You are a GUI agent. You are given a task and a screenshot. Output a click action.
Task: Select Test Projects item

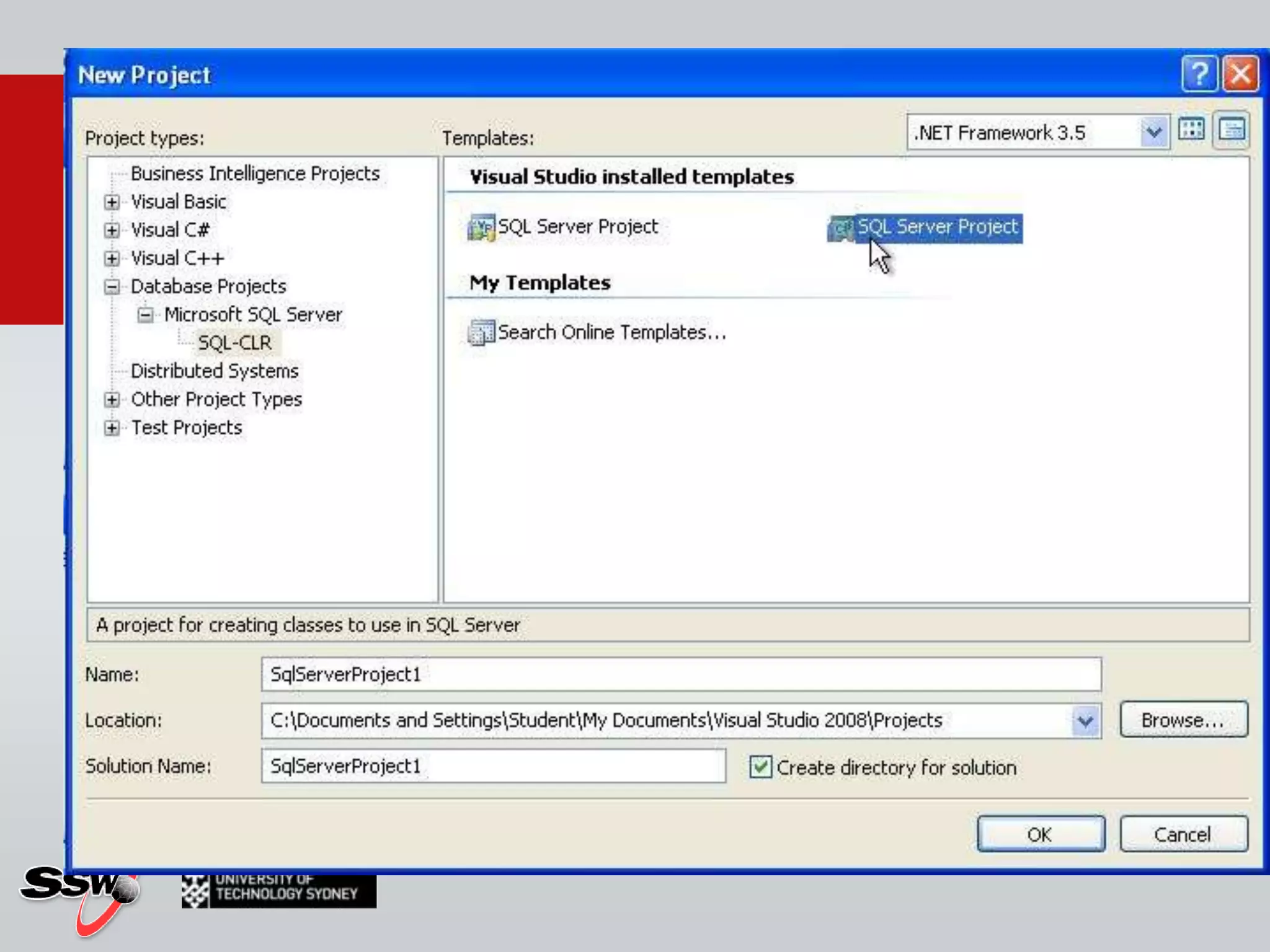pyautogui.click(x=187, y=428)
